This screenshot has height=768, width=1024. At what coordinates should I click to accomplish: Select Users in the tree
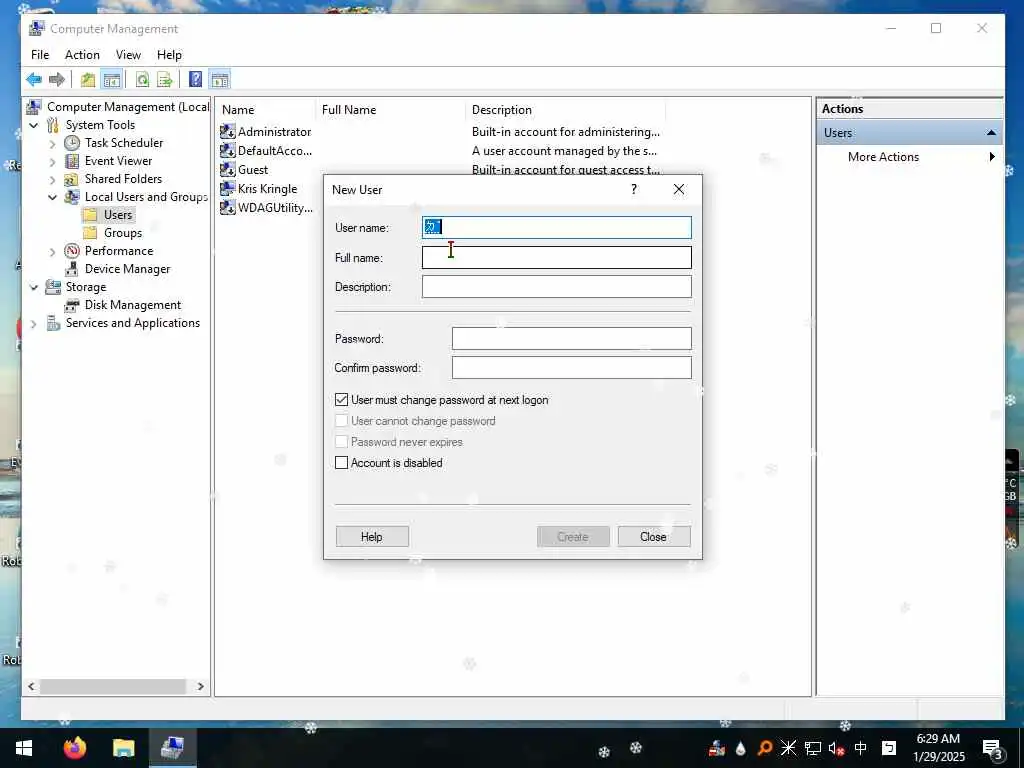pyautogui.click(x=118, y=215)
